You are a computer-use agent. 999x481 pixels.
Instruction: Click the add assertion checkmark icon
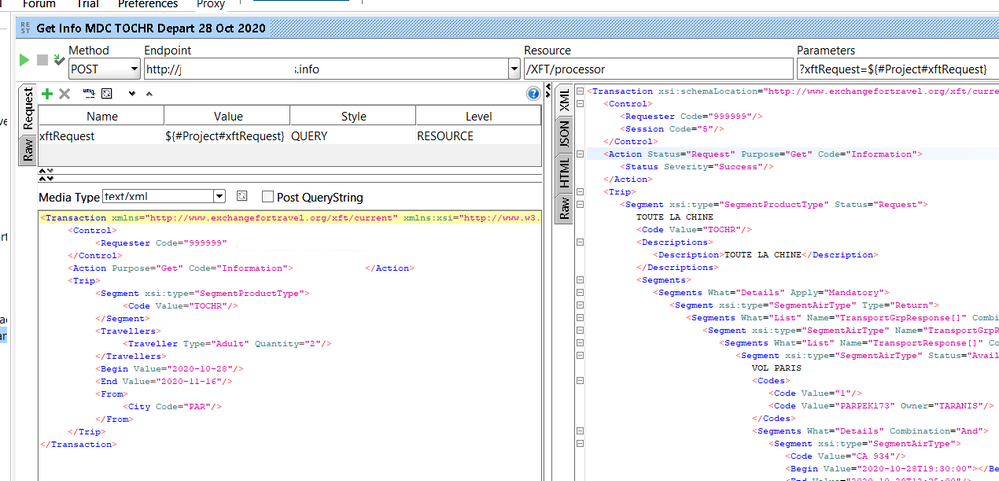(58, 61)
